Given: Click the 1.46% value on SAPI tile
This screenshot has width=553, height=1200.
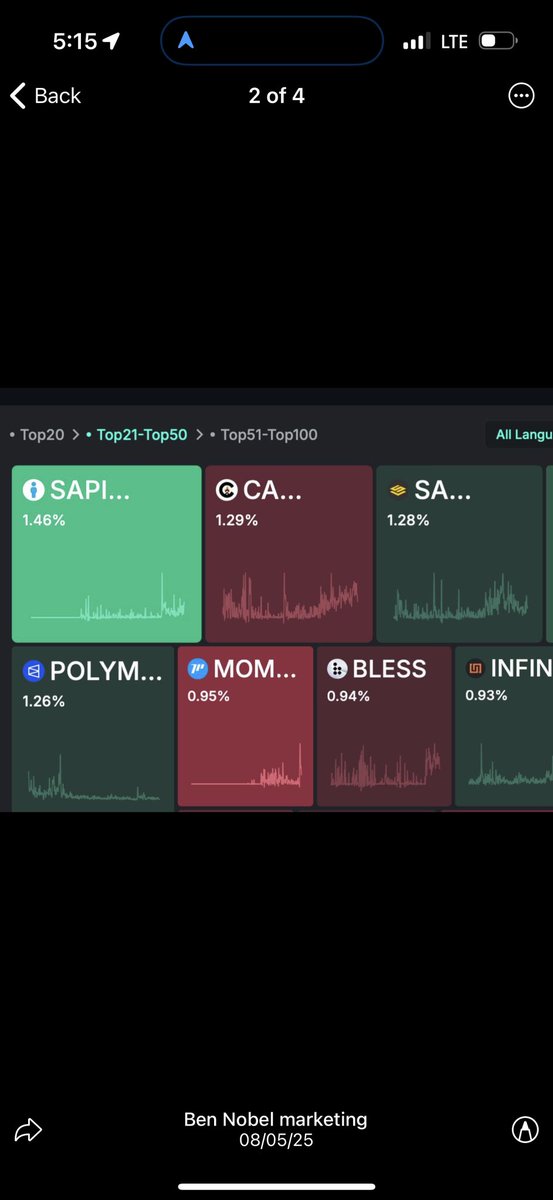Looking at the screenshot, I should click(x=44, y=520).
